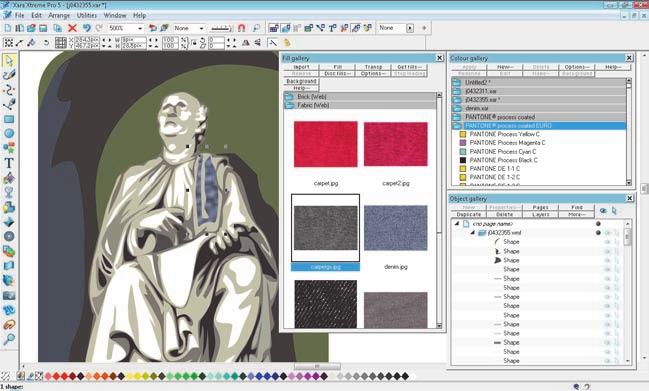The image size is (649, 391).
Task: Expand the Brick (Web) fill folder
Action: 360,96
